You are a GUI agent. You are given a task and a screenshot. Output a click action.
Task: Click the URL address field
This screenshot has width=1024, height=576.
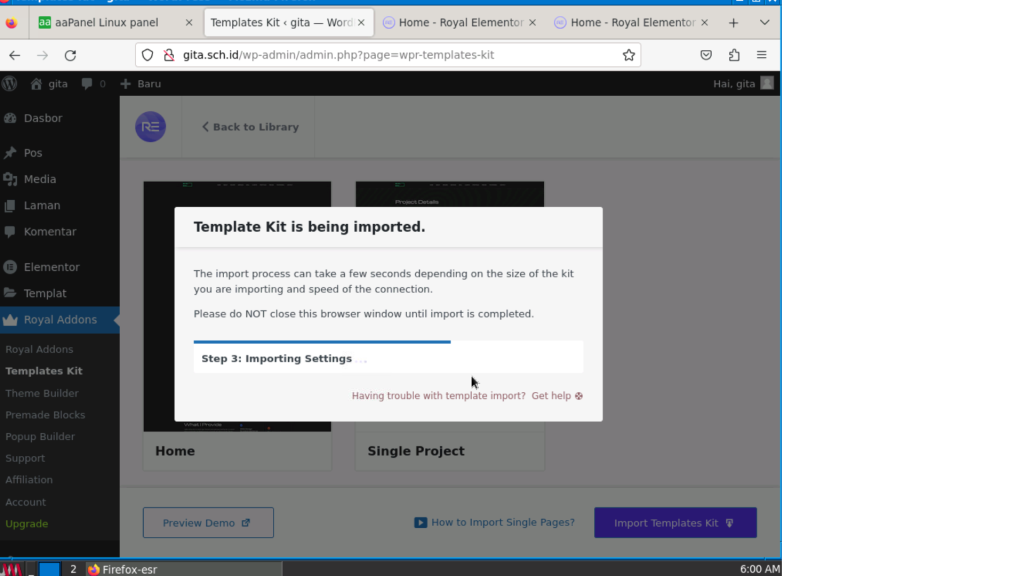pyautogui.click(x=390, y=55)
